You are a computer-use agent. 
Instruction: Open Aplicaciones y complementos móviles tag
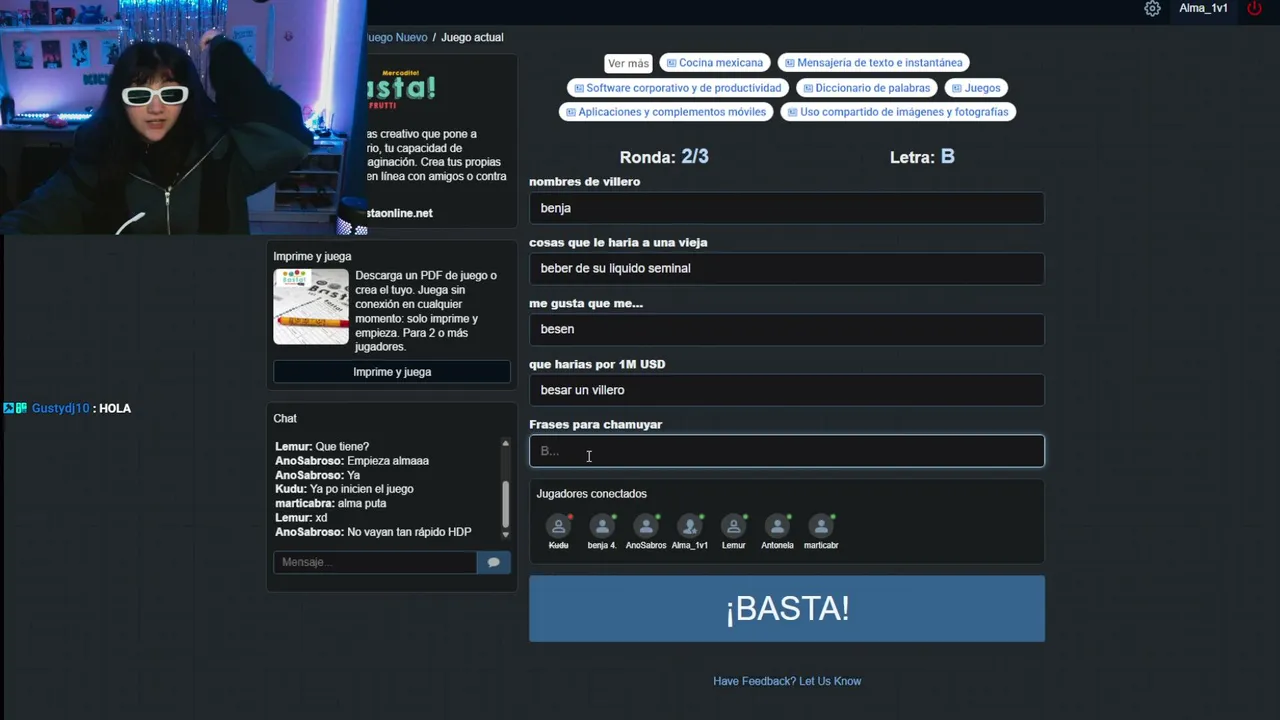[x=666, y=112]
